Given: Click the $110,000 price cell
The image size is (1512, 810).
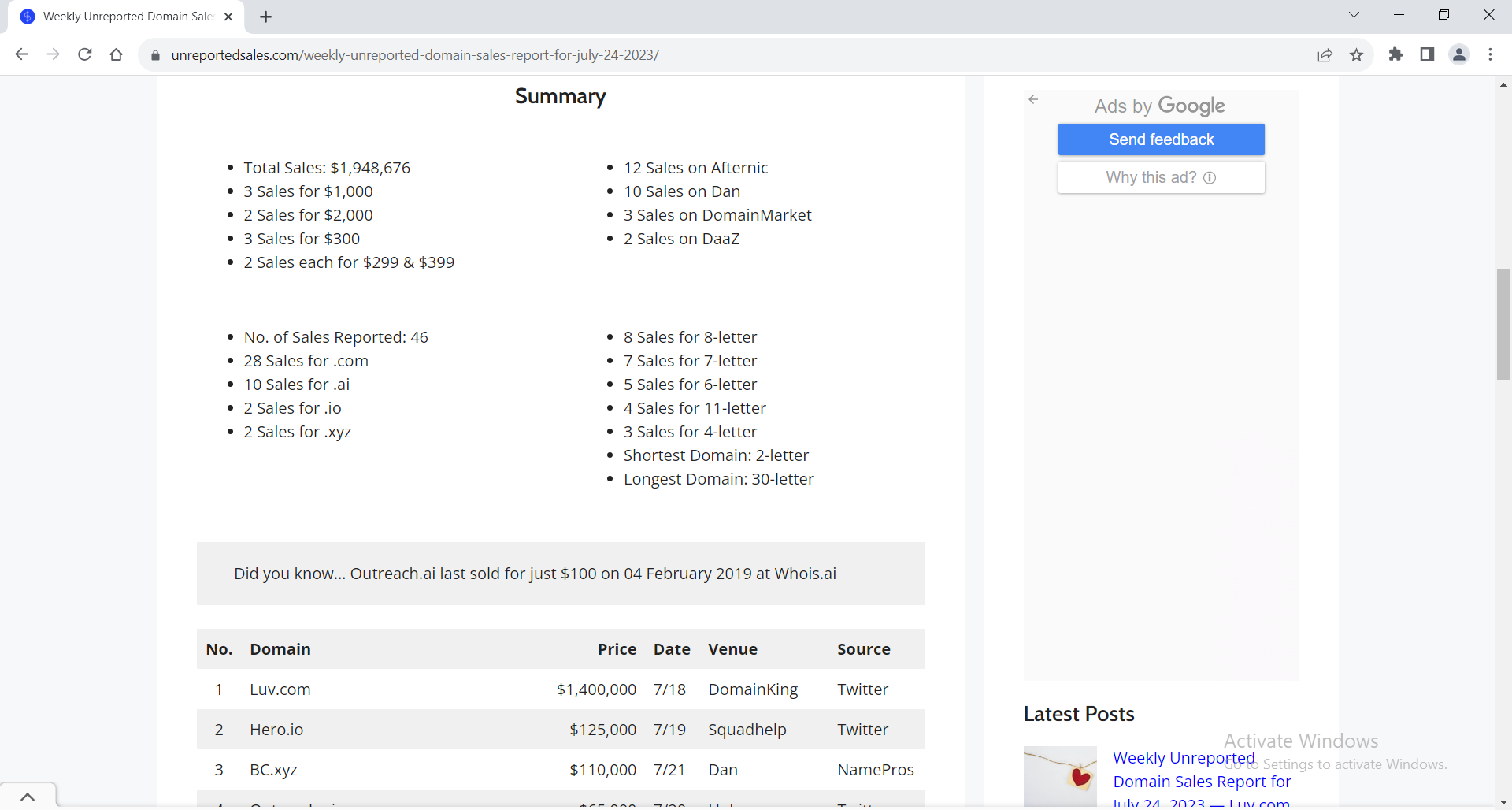Looking at the screenshot, I should 602,770.
